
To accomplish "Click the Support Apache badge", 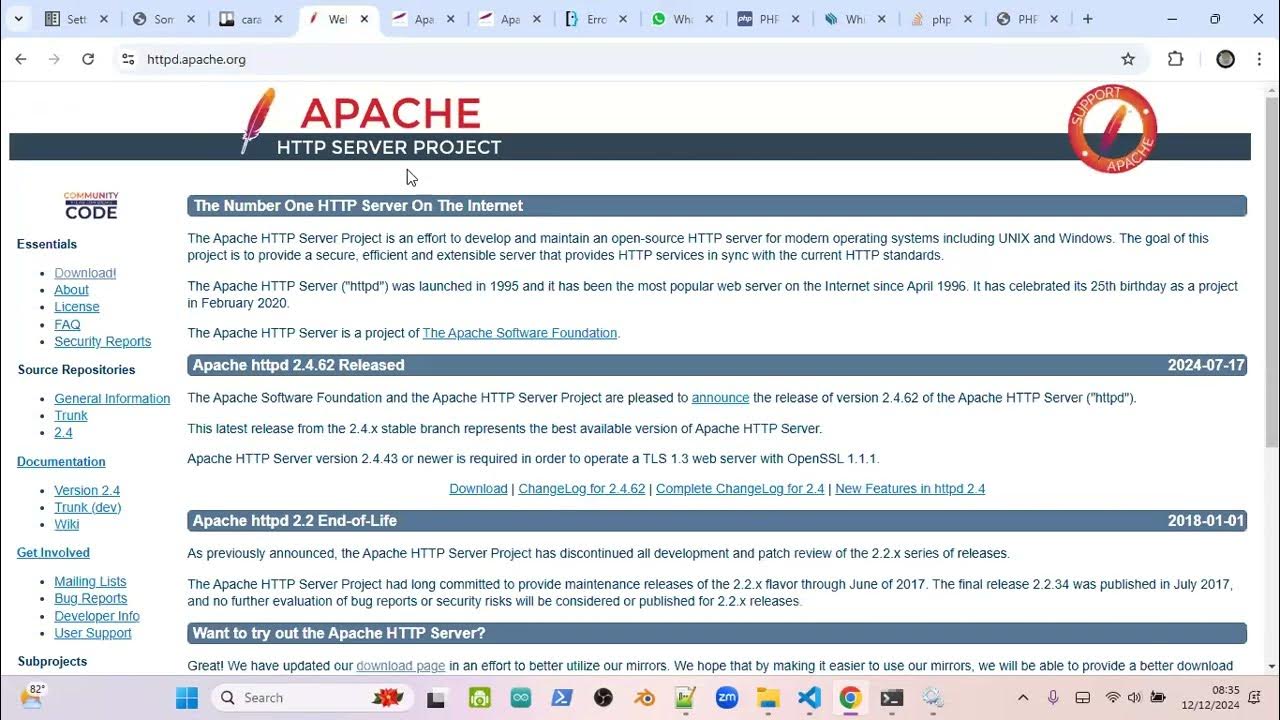I will click(x=1112, y=129).
